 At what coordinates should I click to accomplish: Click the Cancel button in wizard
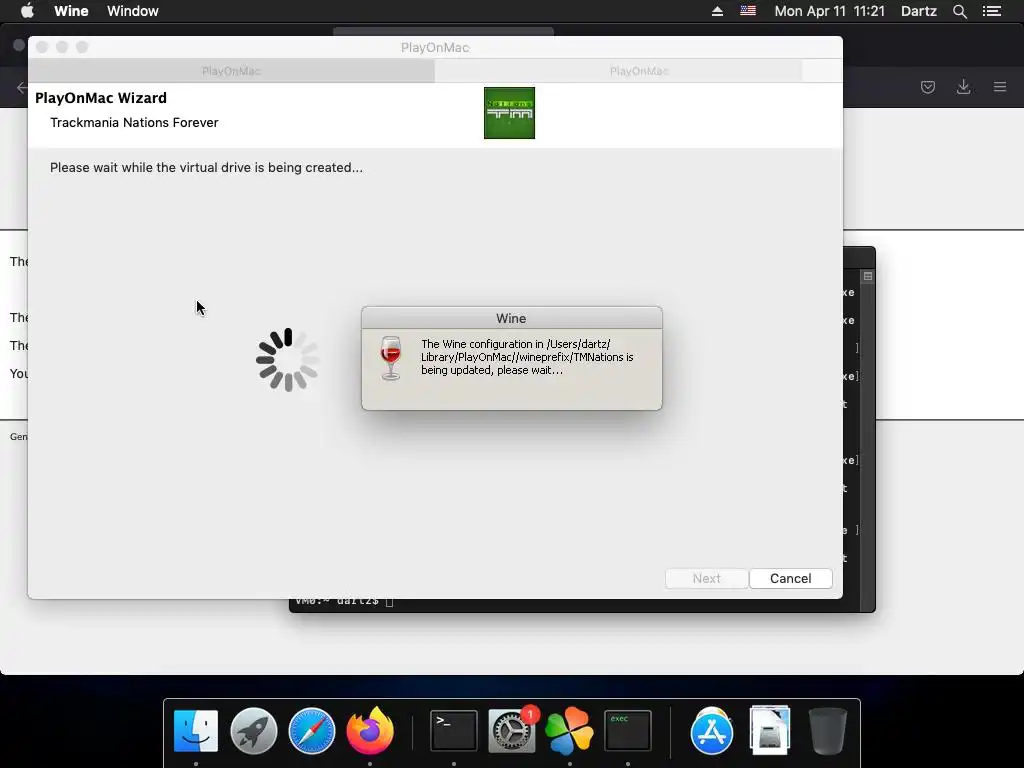tap(790, 579)
